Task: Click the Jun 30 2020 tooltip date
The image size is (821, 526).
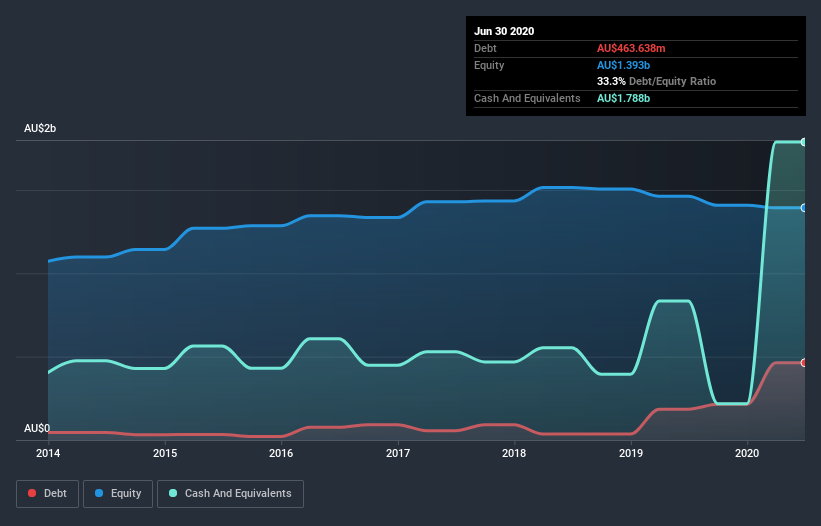Action: point(504,31)
